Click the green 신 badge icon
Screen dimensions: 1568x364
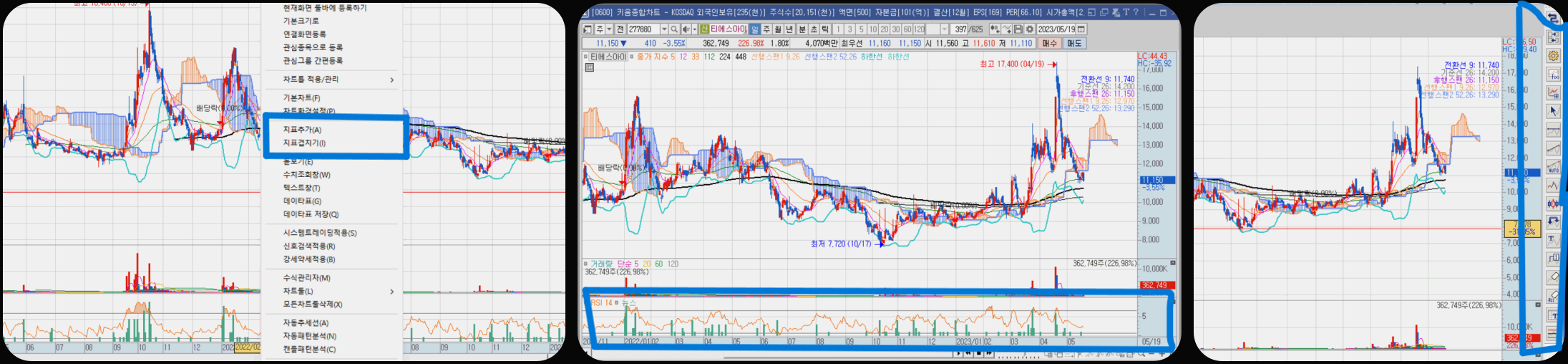click(704, 29)
